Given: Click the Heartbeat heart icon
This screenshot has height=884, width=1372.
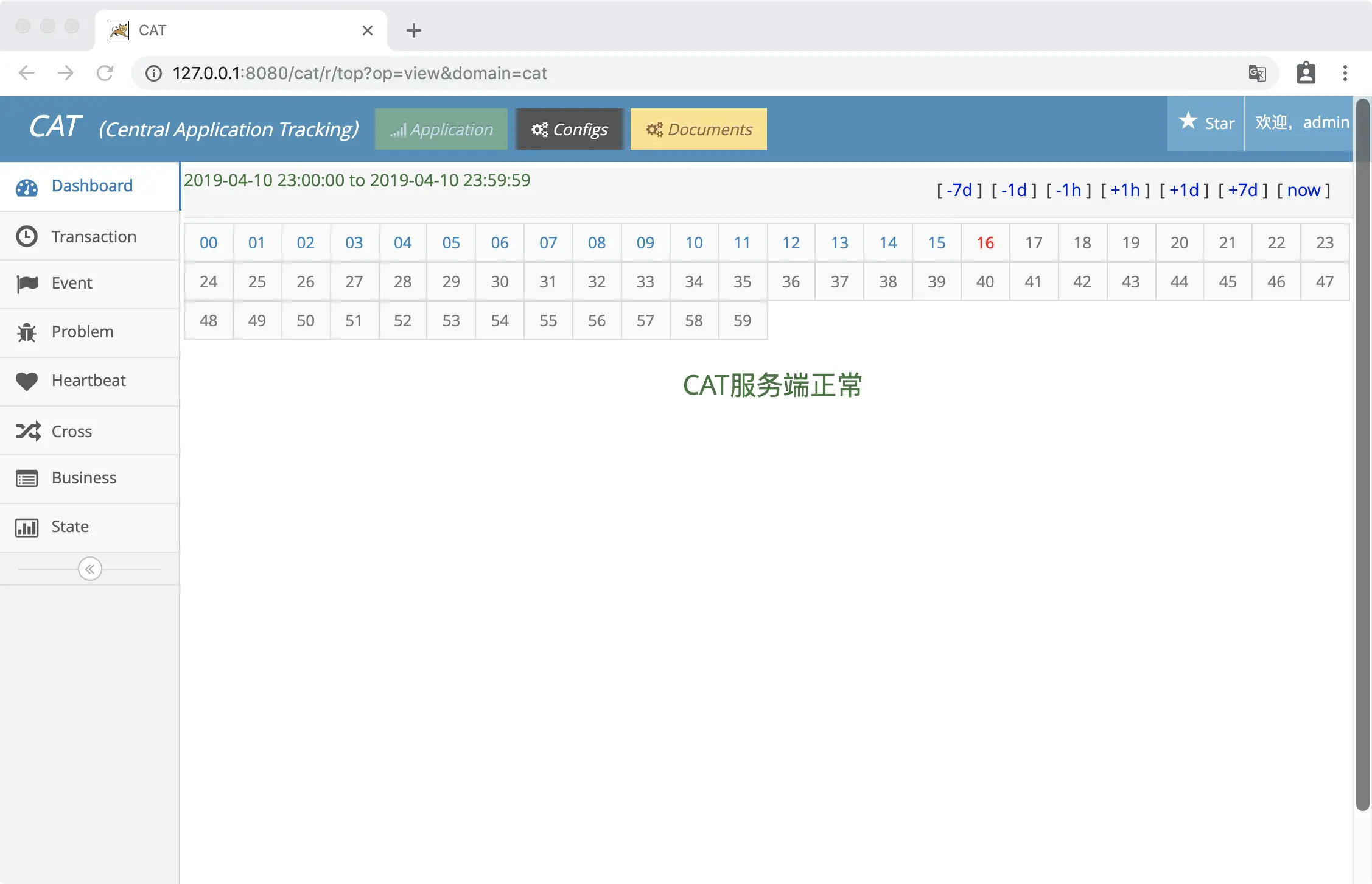Looking at the screenshot, I should coord(27,381).
